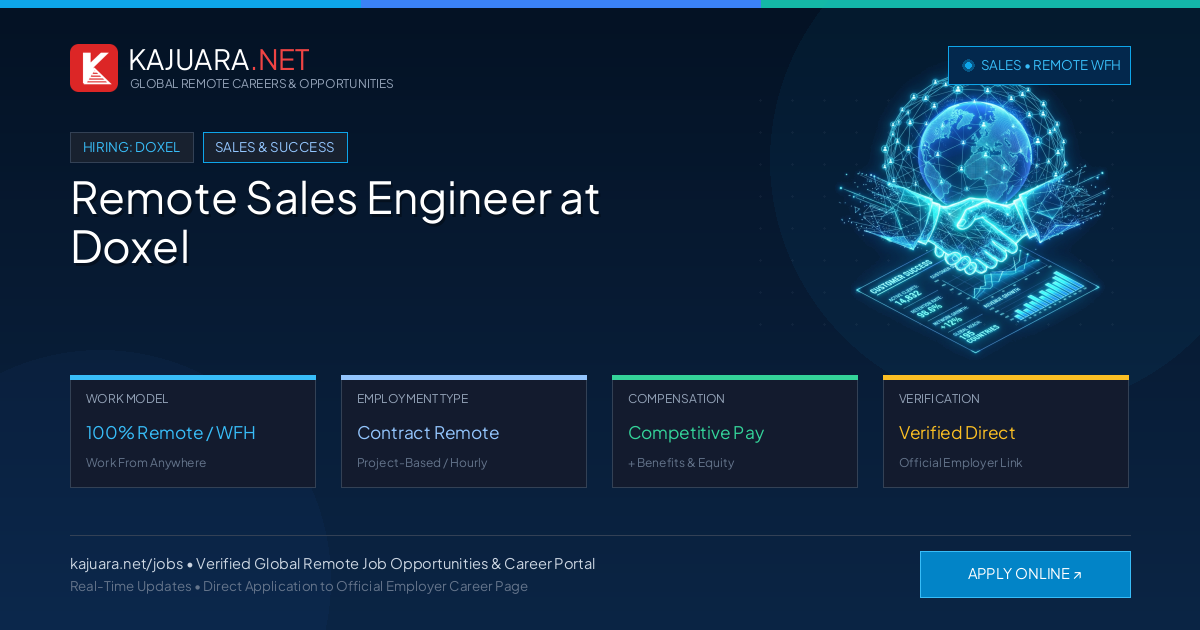
Task: Click the dot icon in the Sales badge
Action: pos(968,65)
